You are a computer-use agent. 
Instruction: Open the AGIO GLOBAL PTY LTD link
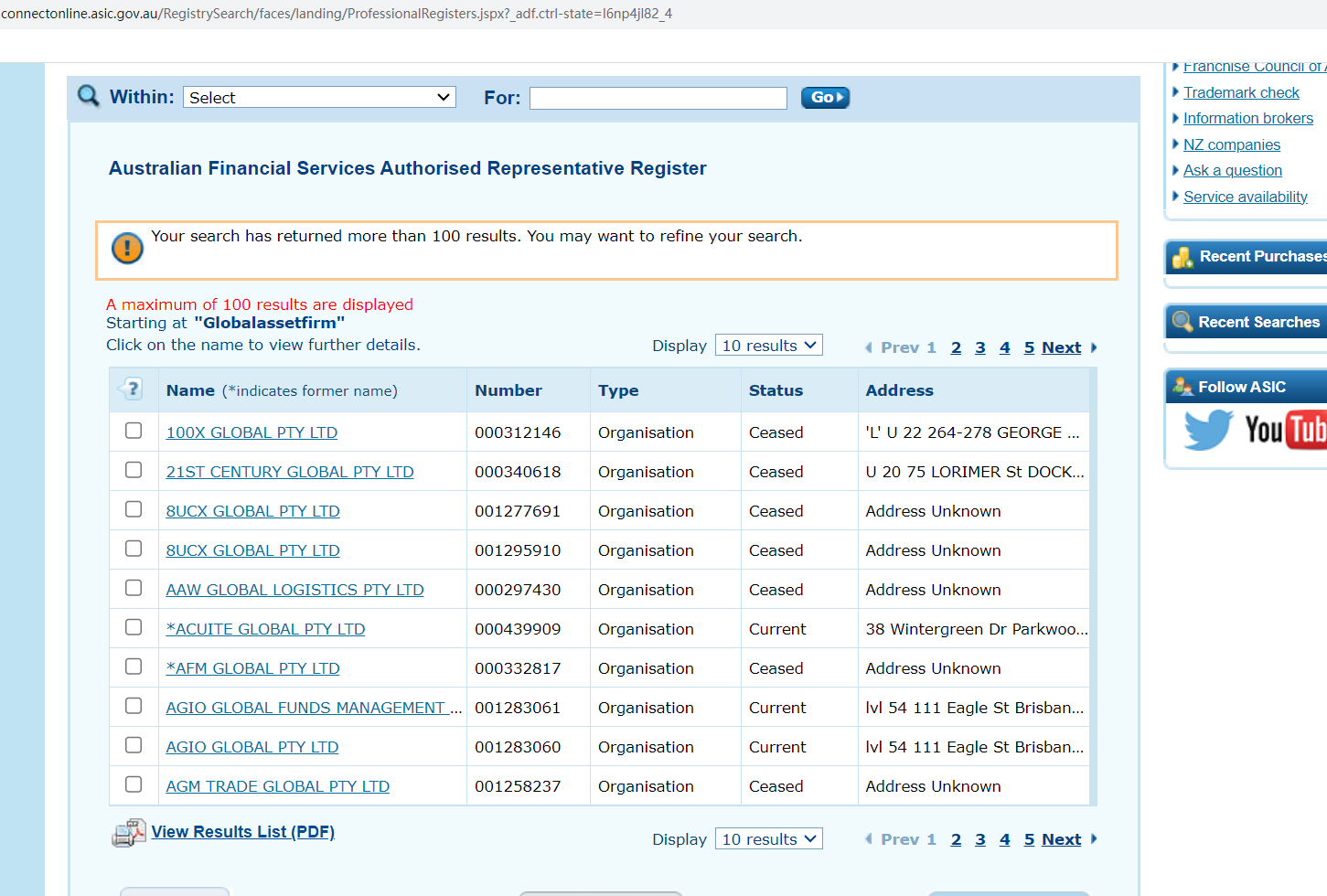tap(252, 747)
